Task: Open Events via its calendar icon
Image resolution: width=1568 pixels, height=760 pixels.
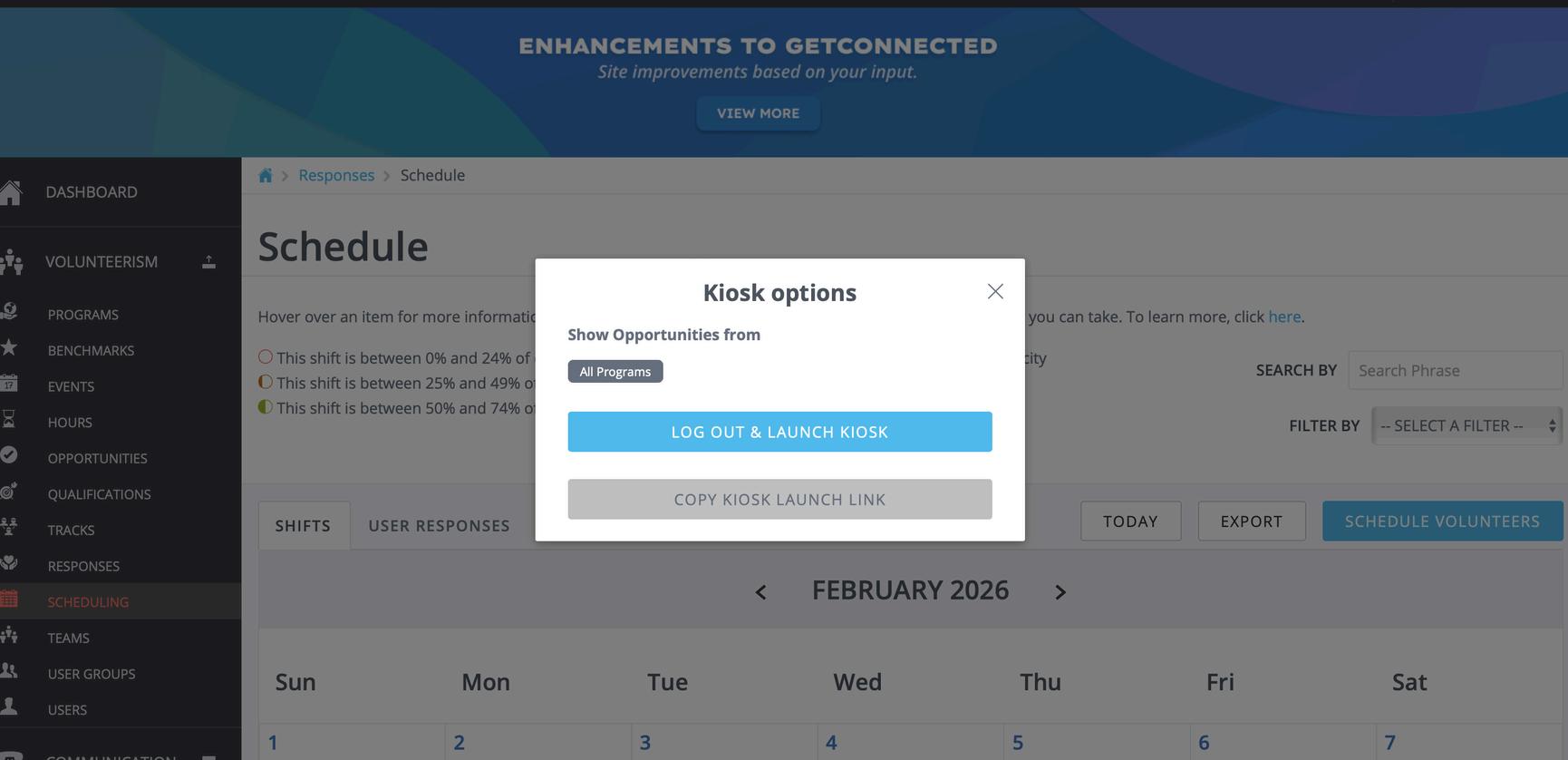Action: coord(9,385)
